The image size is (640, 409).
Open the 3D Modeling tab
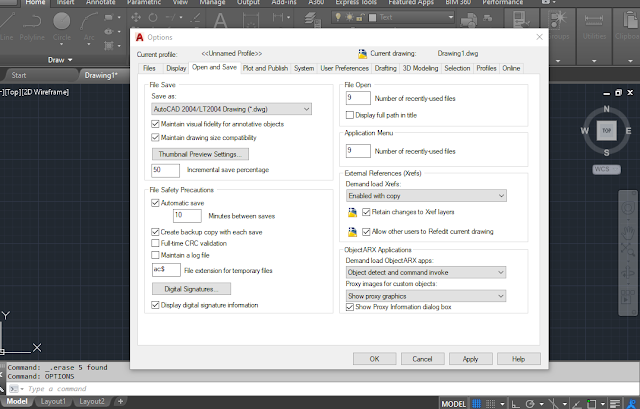(420, 68)
